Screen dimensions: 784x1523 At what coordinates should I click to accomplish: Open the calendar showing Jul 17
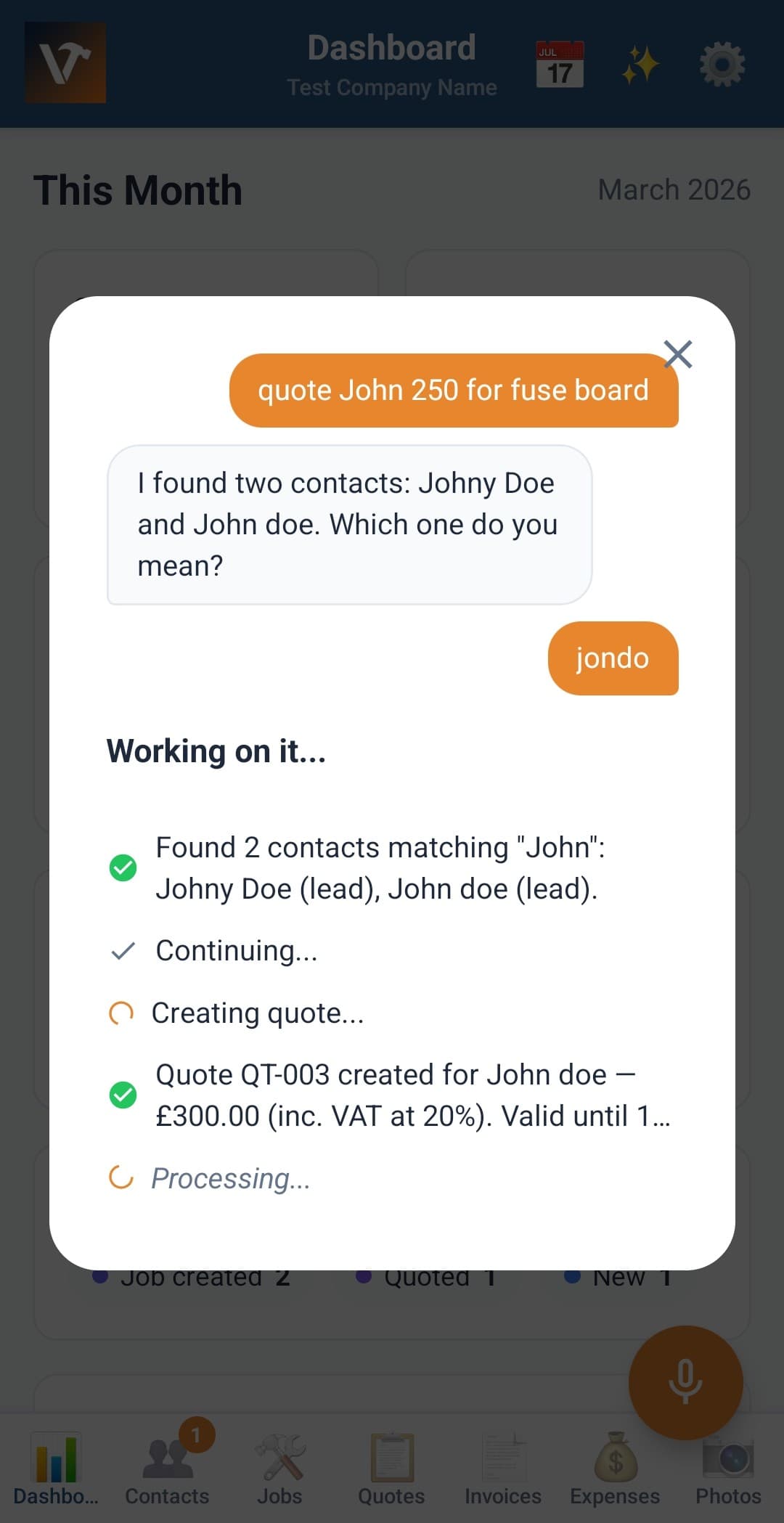(x=560, y=64)
